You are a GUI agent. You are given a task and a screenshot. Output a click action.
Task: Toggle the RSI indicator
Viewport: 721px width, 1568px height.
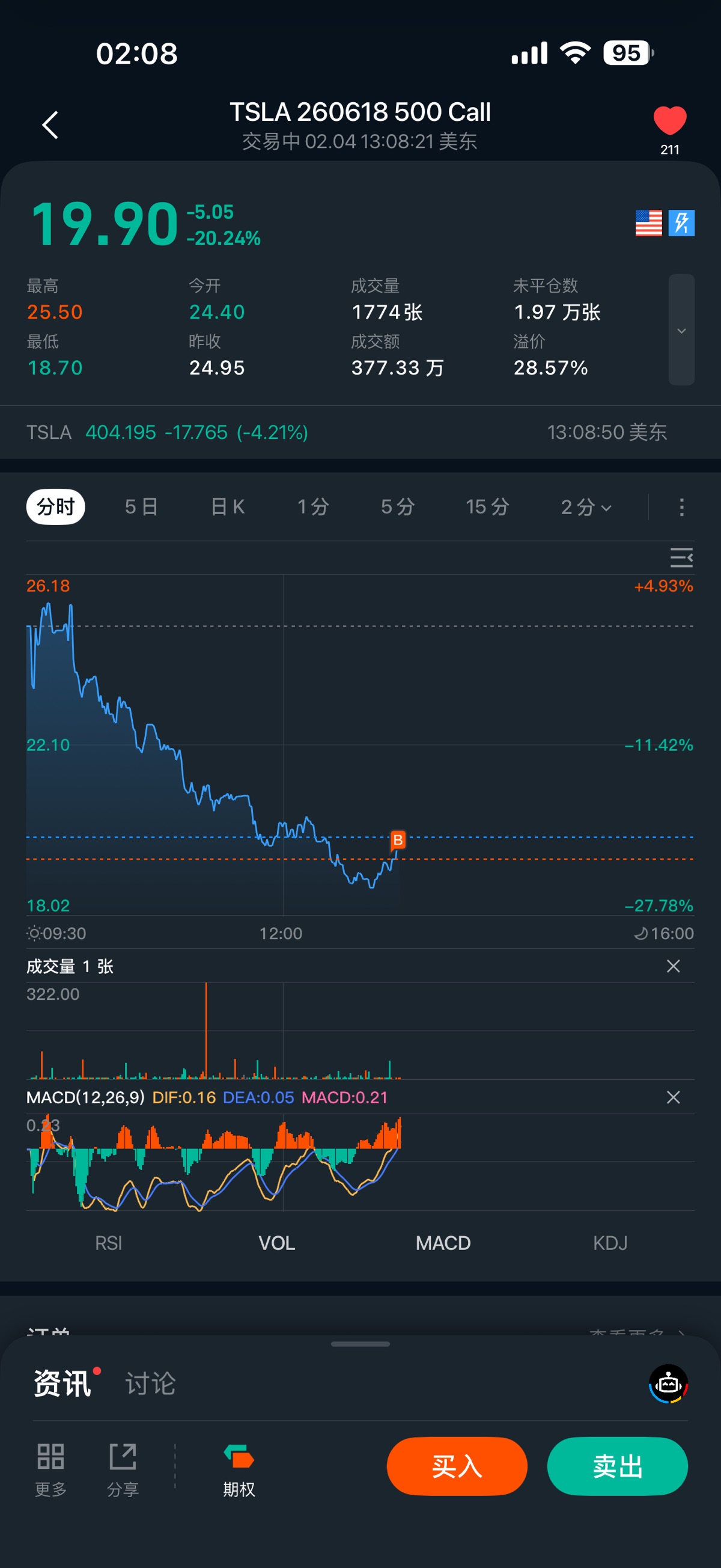[108, 1243]
